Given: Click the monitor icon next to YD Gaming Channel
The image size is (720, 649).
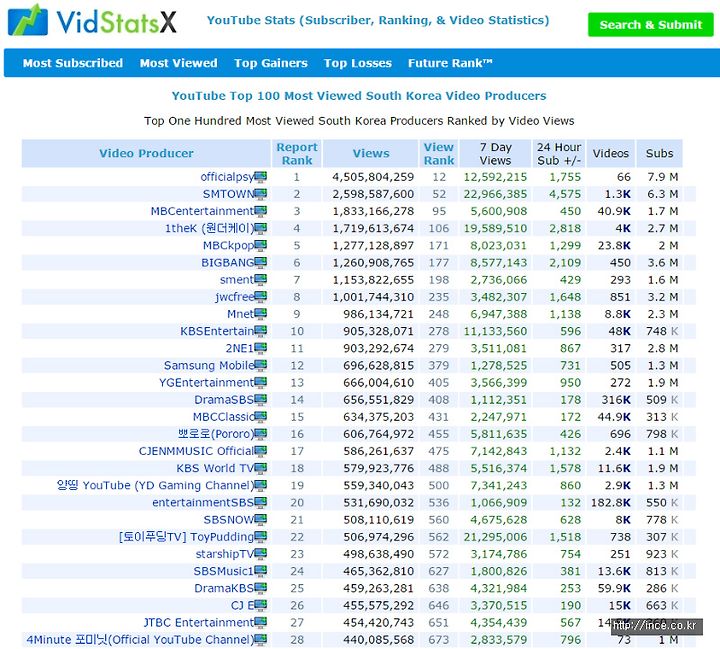Looking at the screenshot, I should [x=260, y=485].
